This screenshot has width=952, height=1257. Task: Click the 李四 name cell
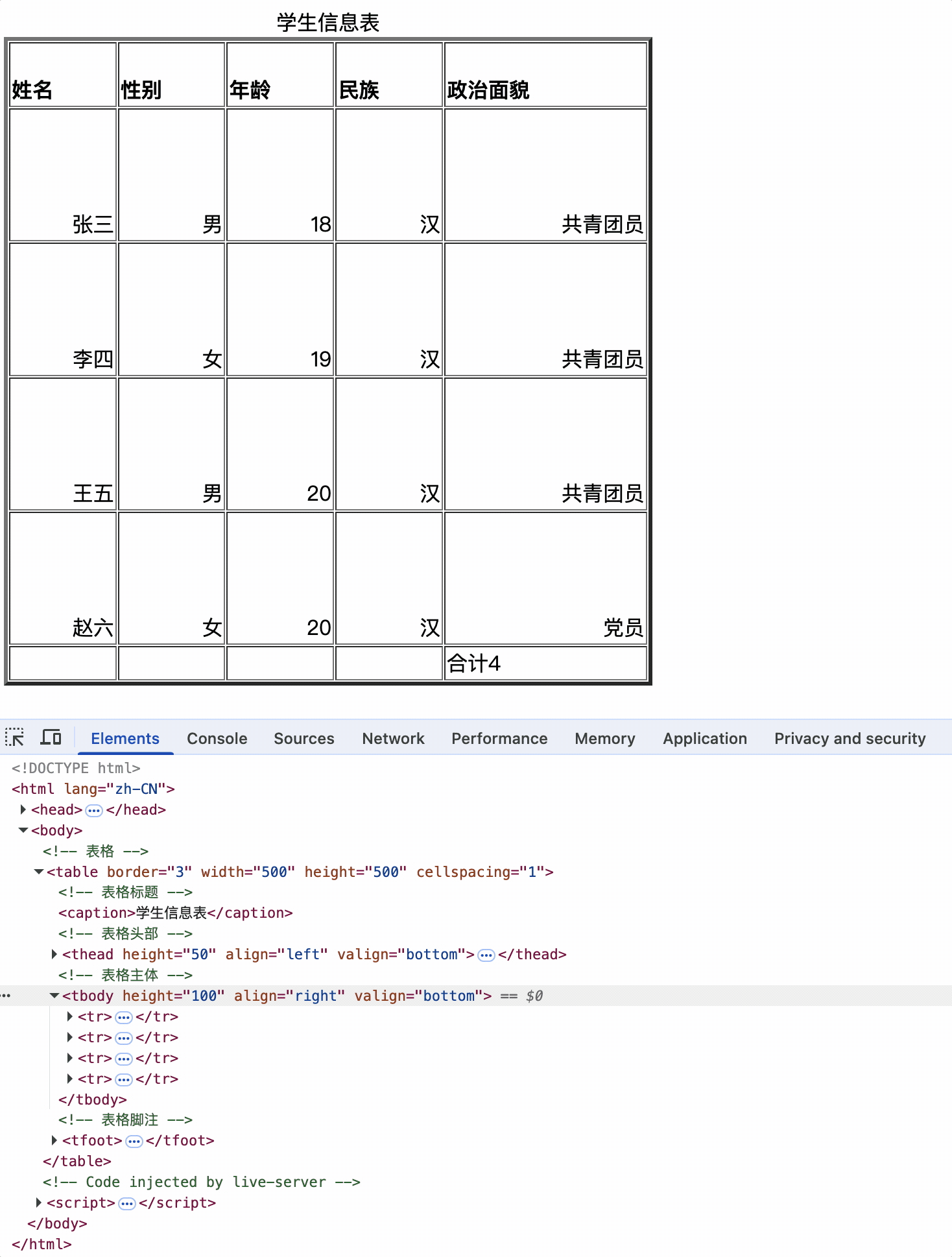pos(63,309)
